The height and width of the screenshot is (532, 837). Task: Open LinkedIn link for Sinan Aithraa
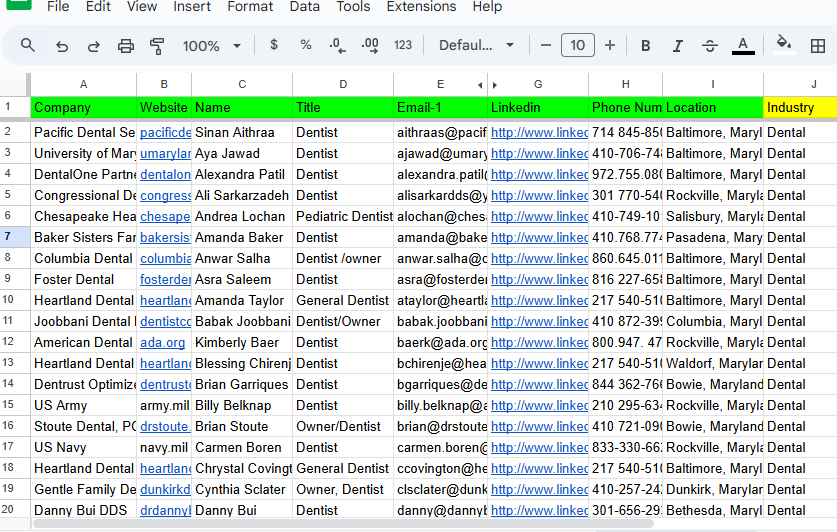pos(539,132)
